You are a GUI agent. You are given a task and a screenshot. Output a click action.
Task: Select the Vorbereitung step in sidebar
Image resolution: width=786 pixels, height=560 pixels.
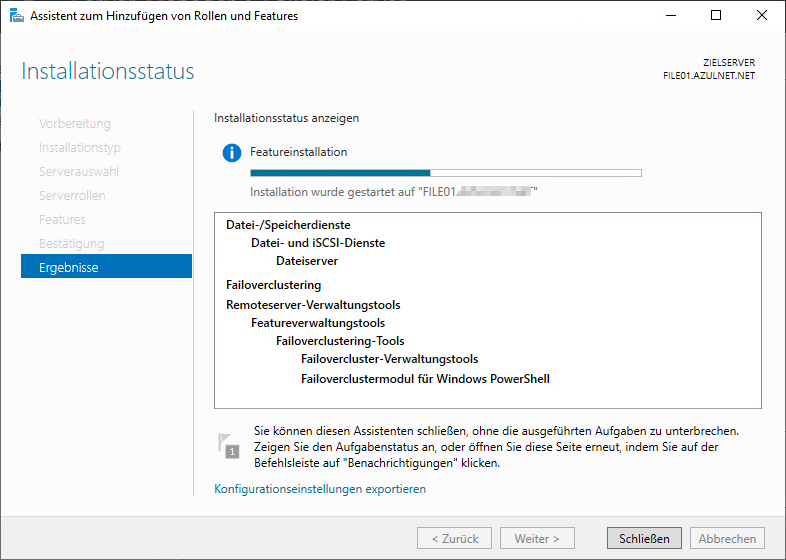(75, 124)
